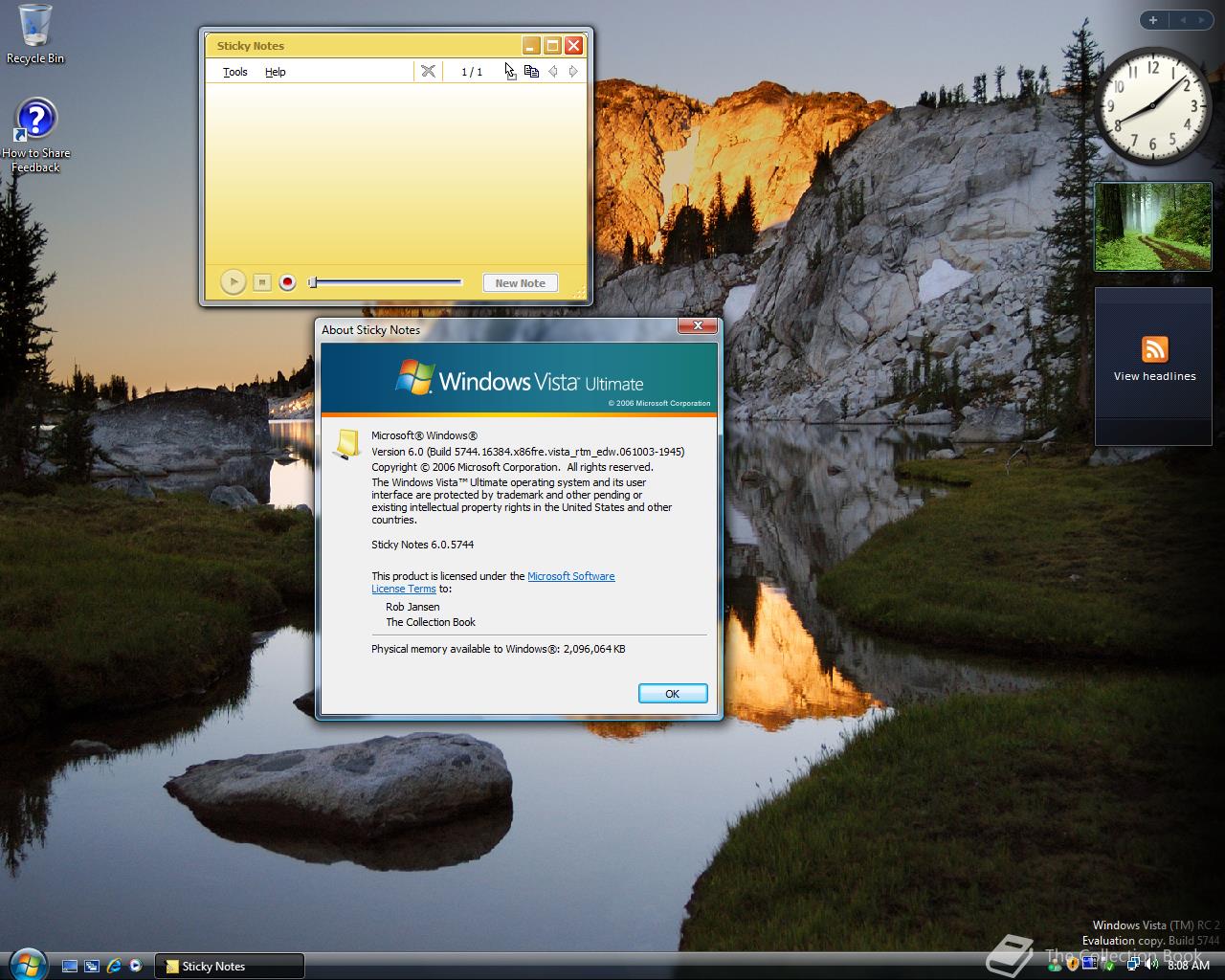The height and width of the screenshot is (980, 1225).
Task: Close the About Sticky Notes dialog
Action: click(698, 326)
